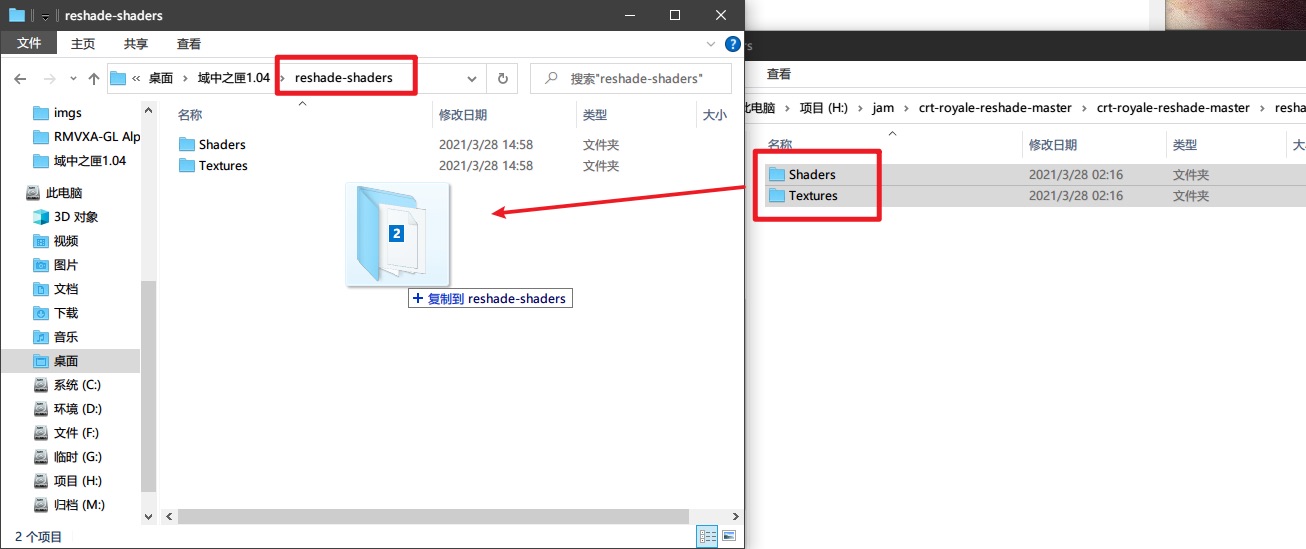1306x549 pixels.
Task: Select 此电脑 in the navigation pane
Action: 64,193
